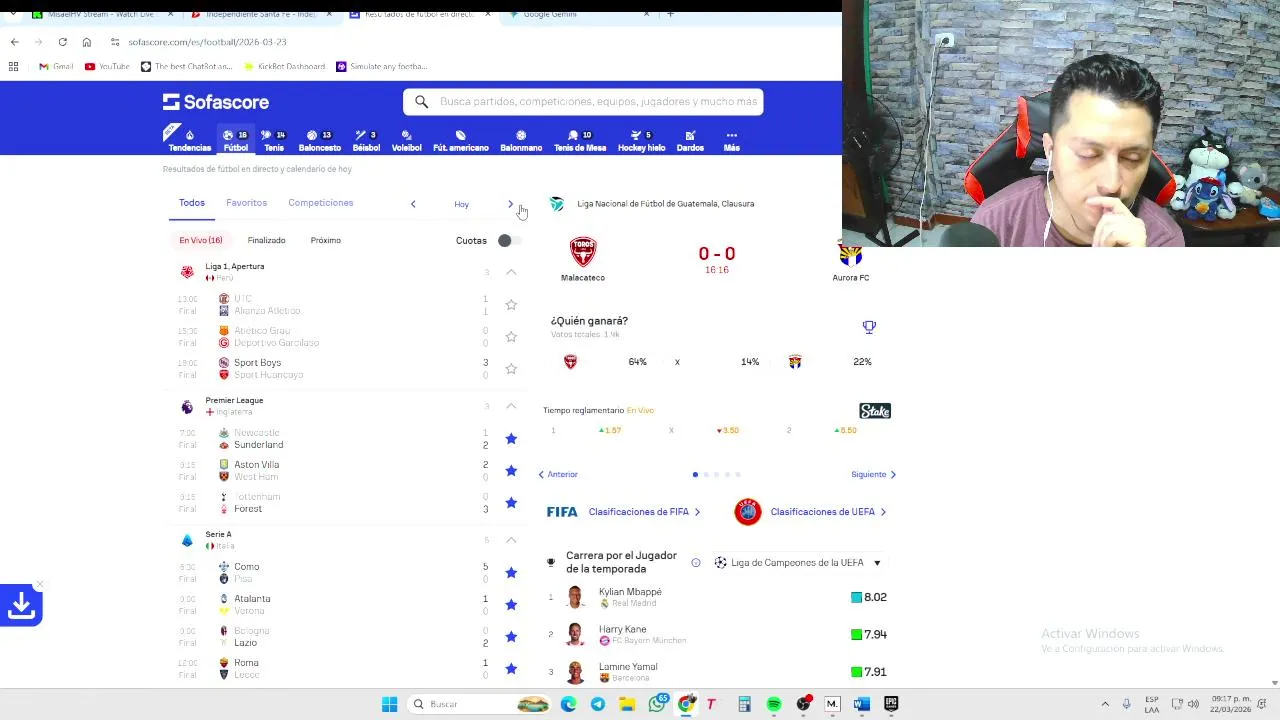Open Harry Kane player row

click(x=718, y=634)
